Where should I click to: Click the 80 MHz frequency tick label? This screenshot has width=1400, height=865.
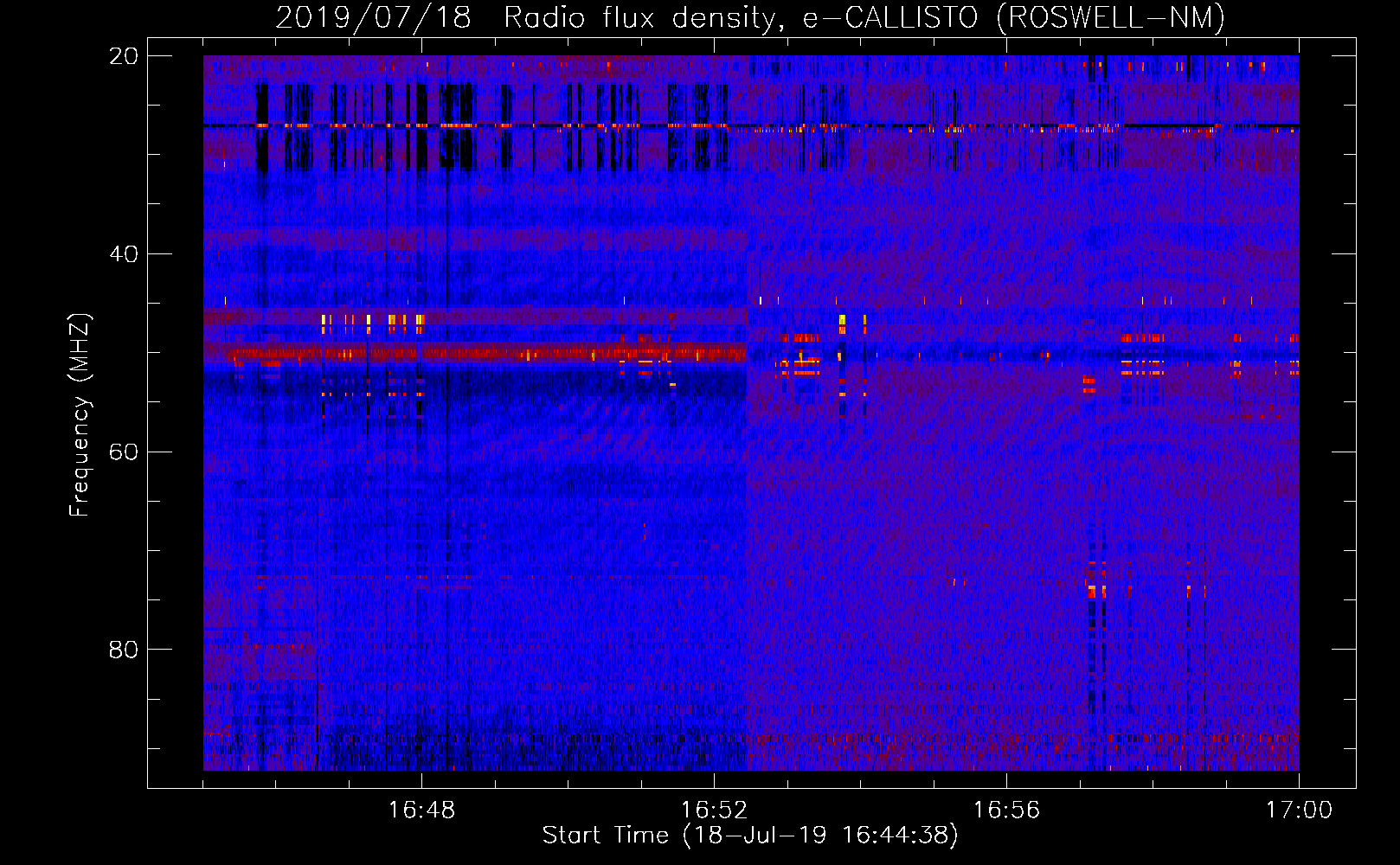pyautogui.click(x=123, y=650)
